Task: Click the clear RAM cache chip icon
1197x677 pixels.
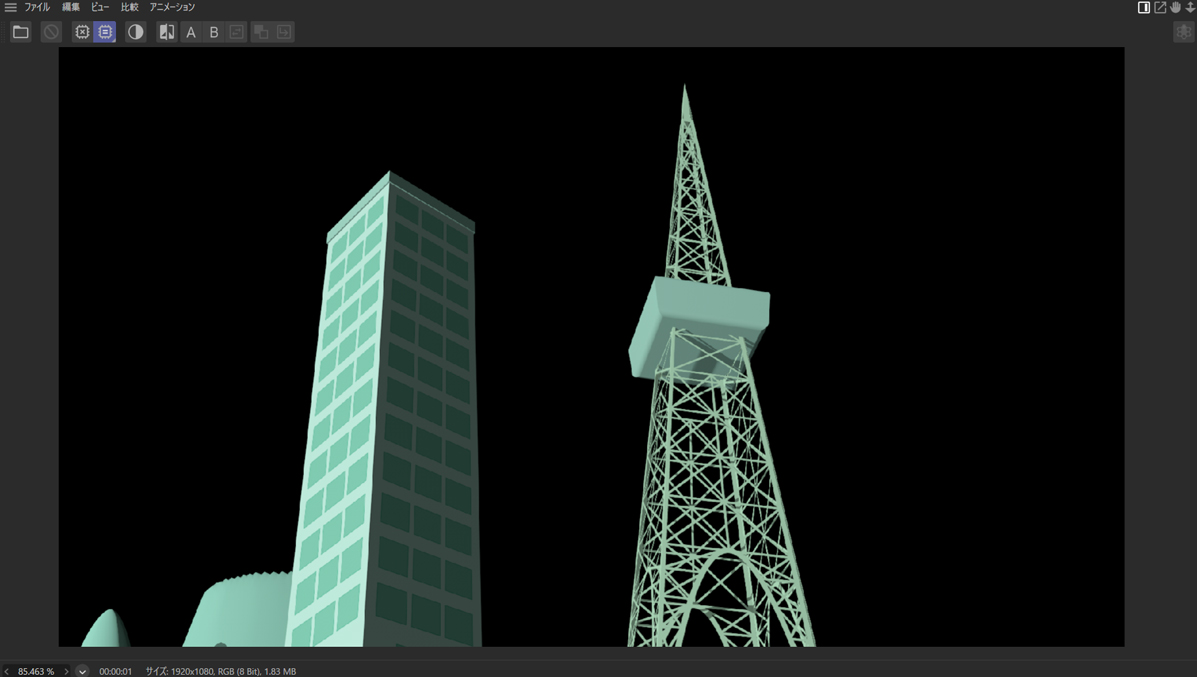Action: point(82,32)
